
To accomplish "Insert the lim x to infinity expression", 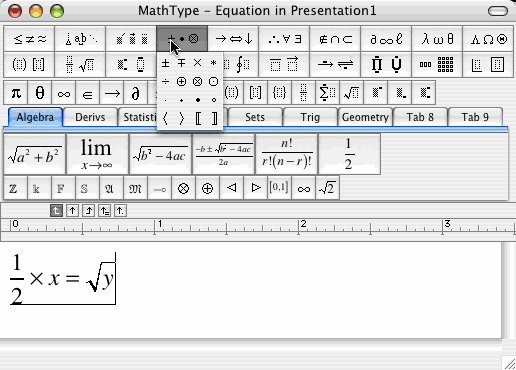I will pos(97,154).
